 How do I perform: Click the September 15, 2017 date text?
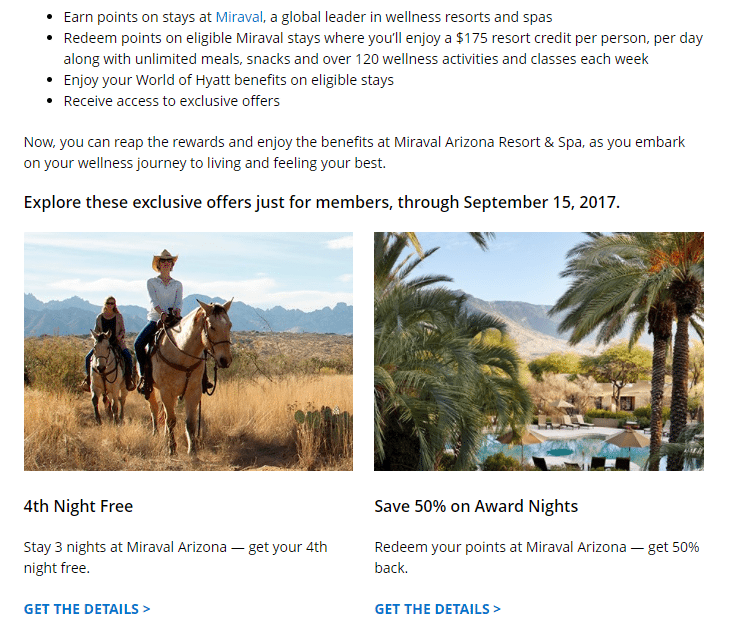pyautogui.click(x=542, y=202)
